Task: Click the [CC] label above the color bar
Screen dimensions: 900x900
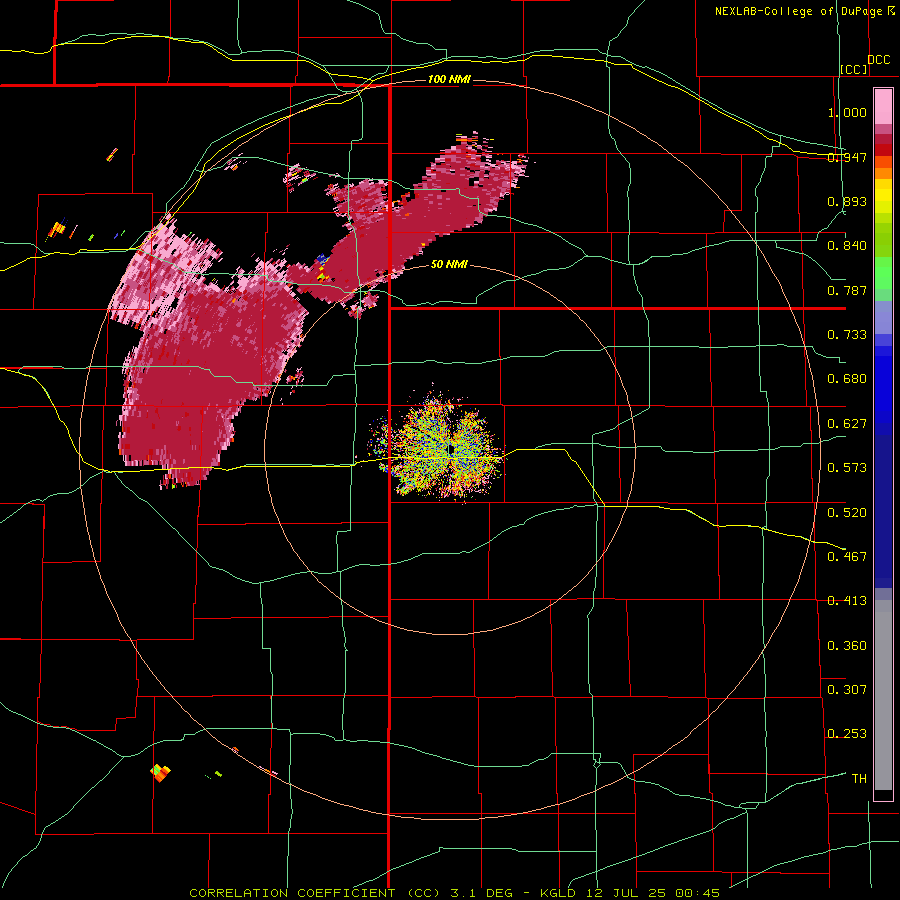Action: click(x=854, y=69)
